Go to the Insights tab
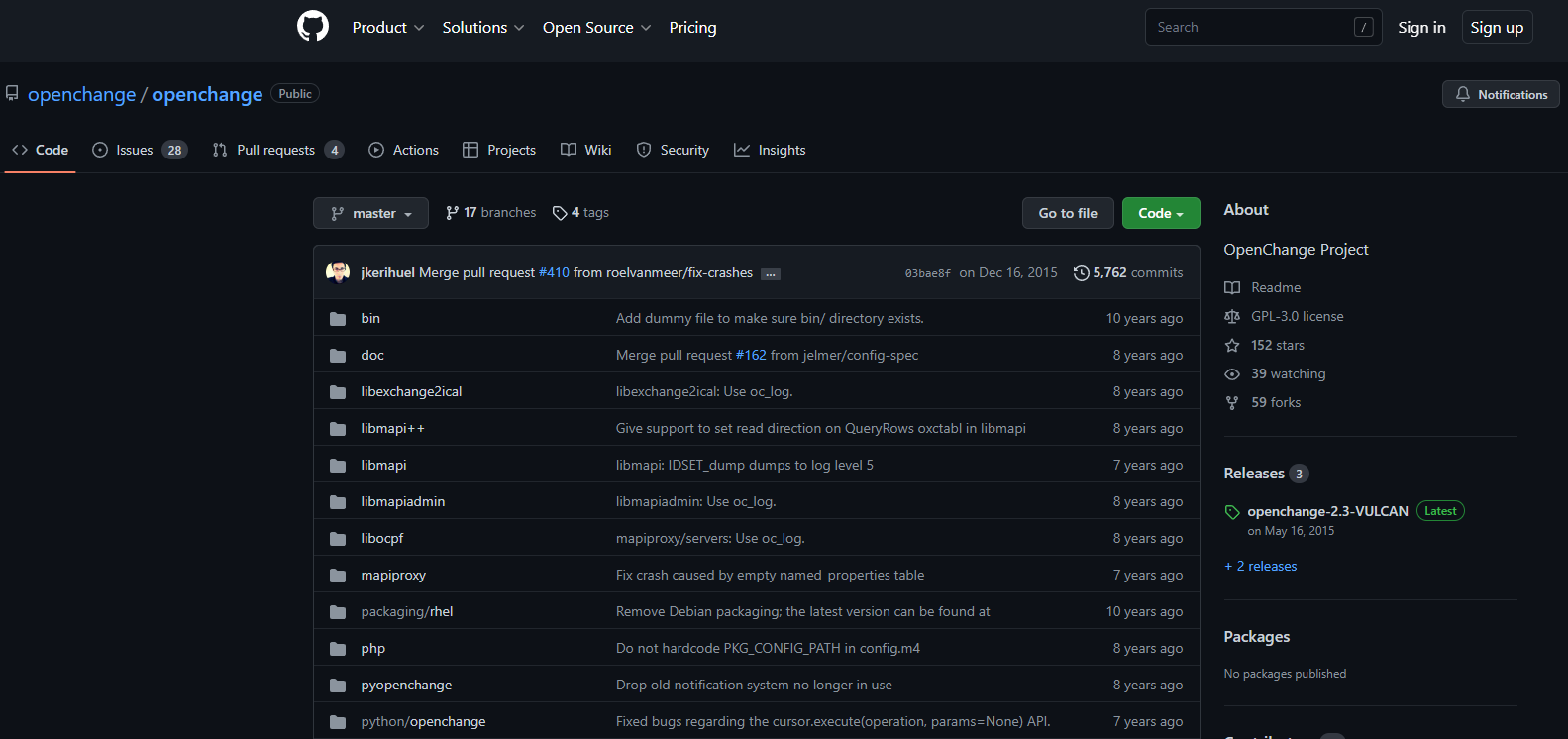Image resolution: width=1568 pixels, height=739 pixels. 770,150
